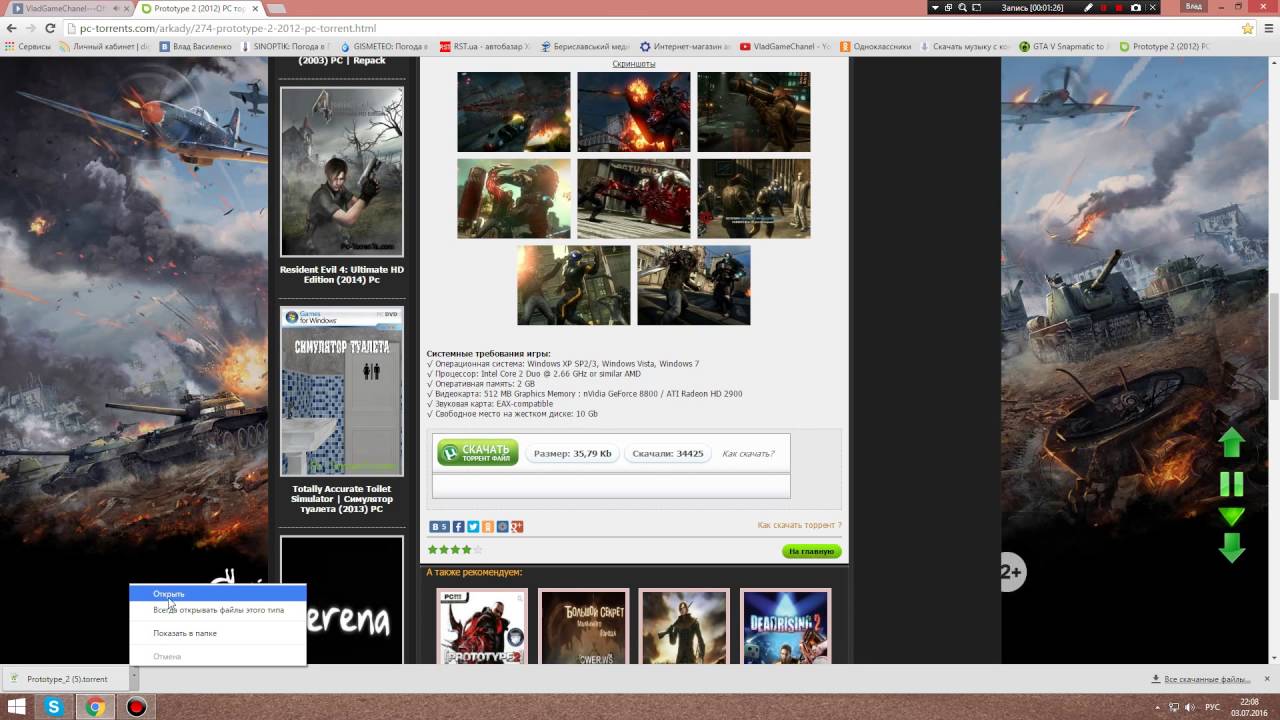1280x720 pixels.
Task: Reload the page with the refresh icon
Action: coord(50,28)
